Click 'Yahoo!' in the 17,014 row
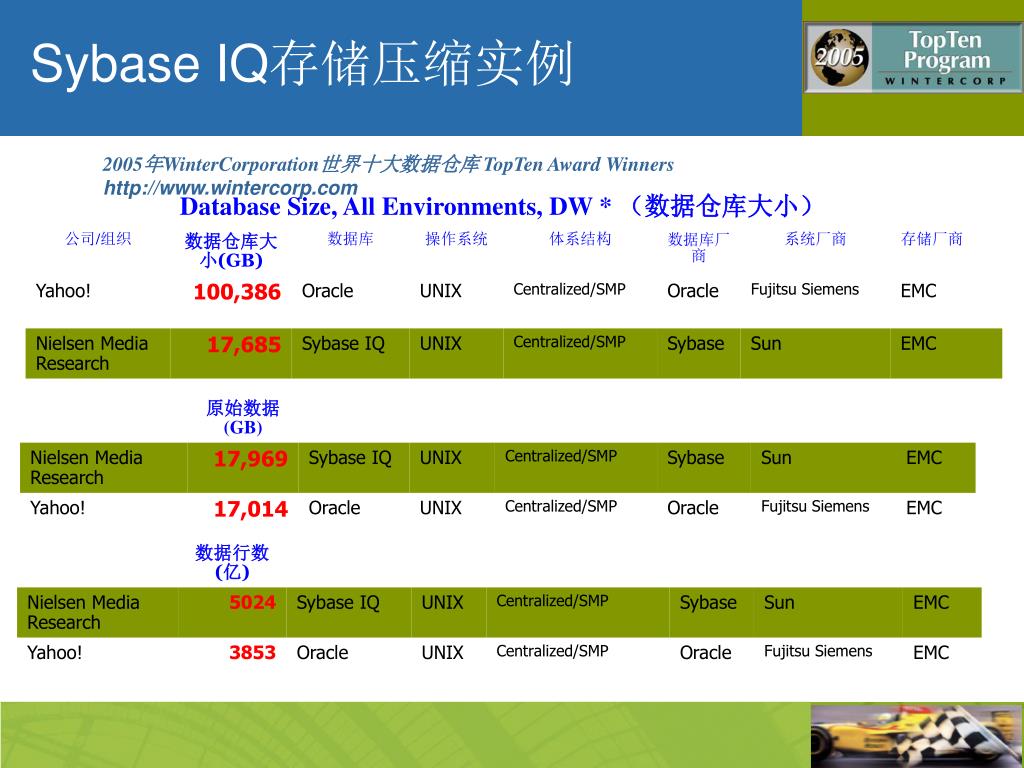Screen dimensions: 1024x768 click(x=57, y=507)
